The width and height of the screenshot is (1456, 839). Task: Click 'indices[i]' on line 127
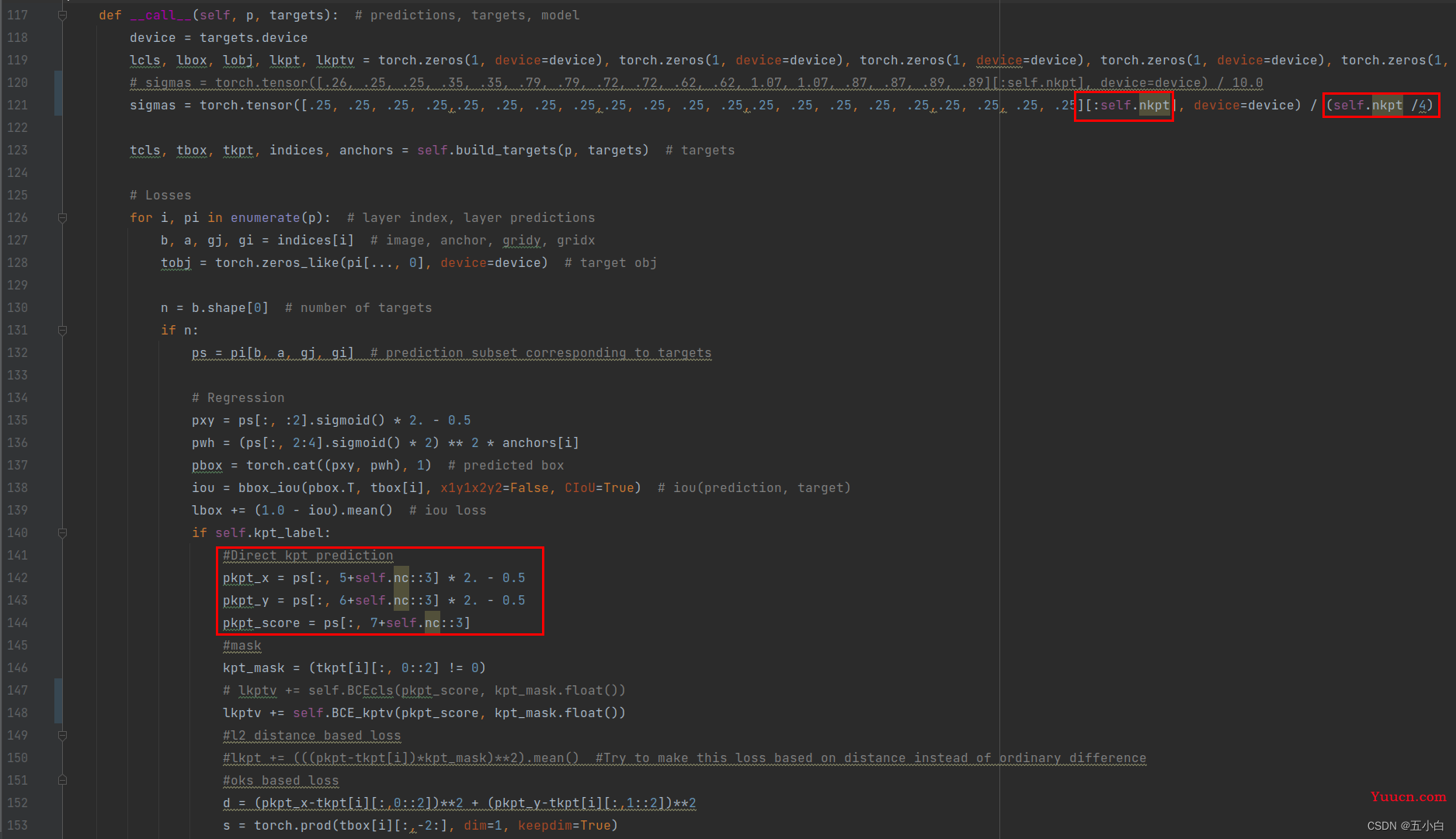coord(315,241)
